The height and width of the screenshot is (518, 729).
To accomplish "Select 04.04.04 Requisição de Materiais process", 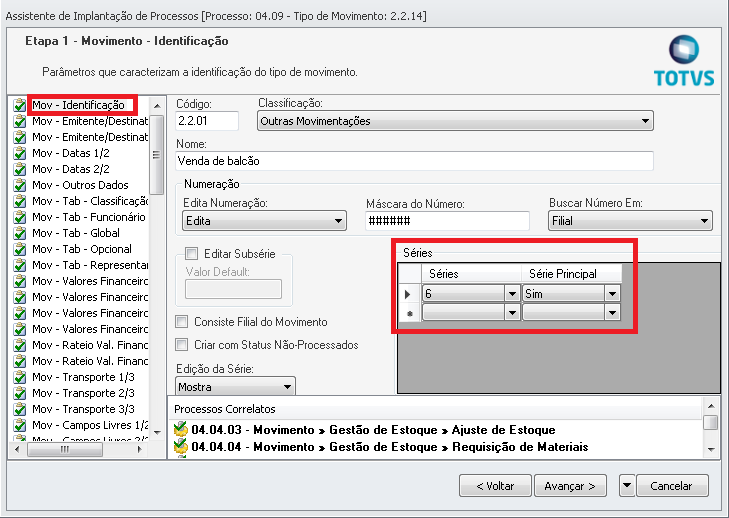I will tap(390, 446).
